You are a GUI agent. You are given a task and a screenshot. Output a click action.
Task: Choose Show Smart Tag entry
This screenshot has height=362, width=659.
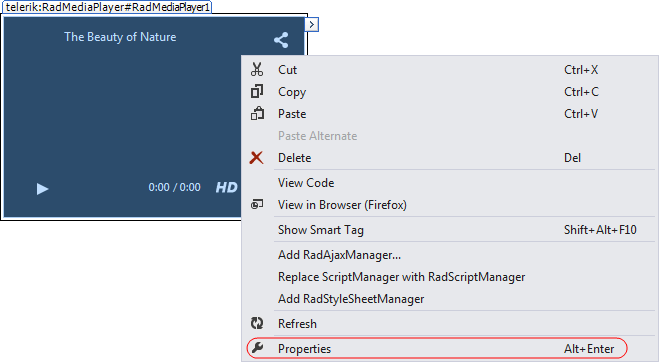[x=450, y=230]
